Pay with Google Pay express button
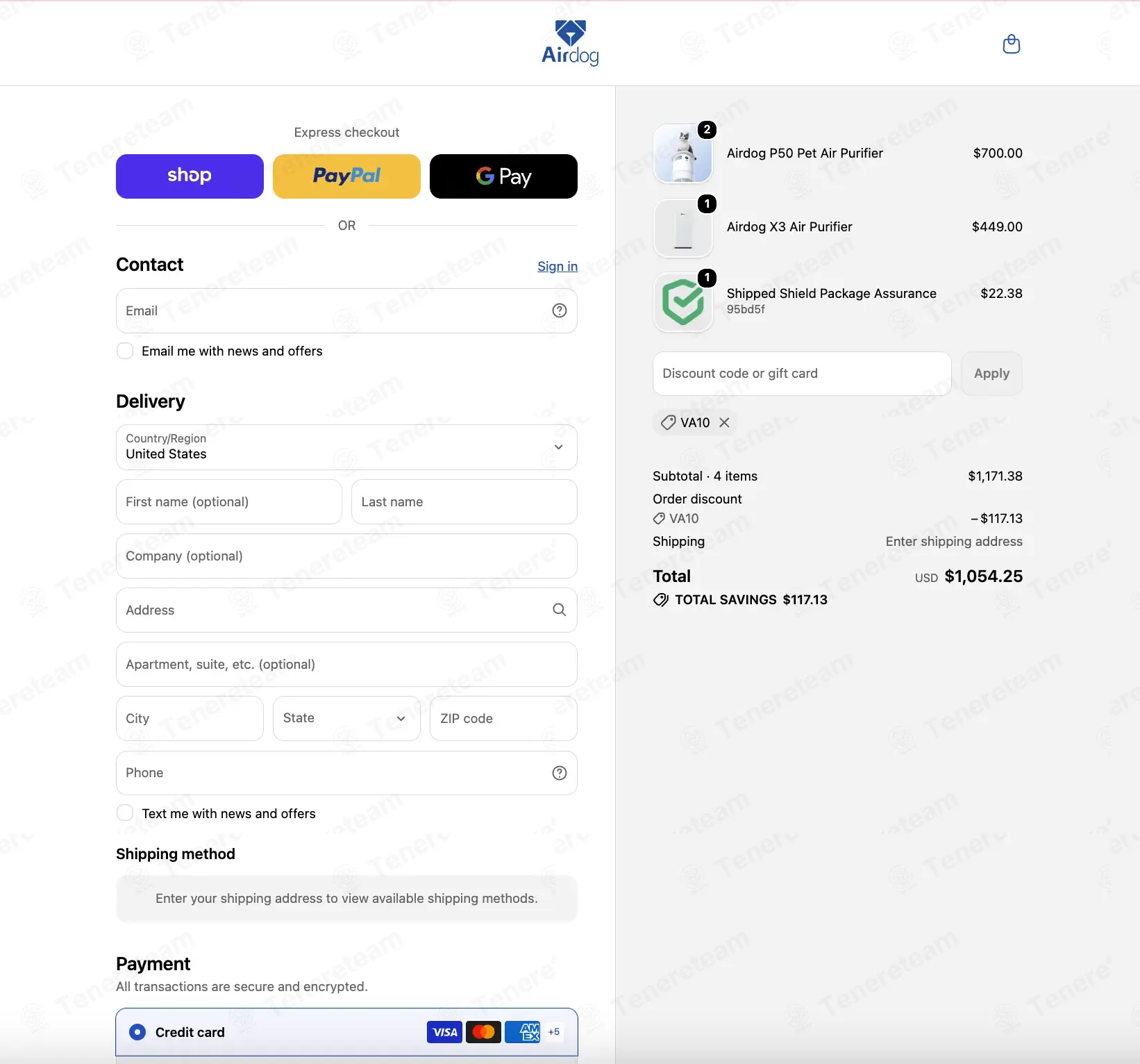1140x1064 pixels. click(503, 176)
